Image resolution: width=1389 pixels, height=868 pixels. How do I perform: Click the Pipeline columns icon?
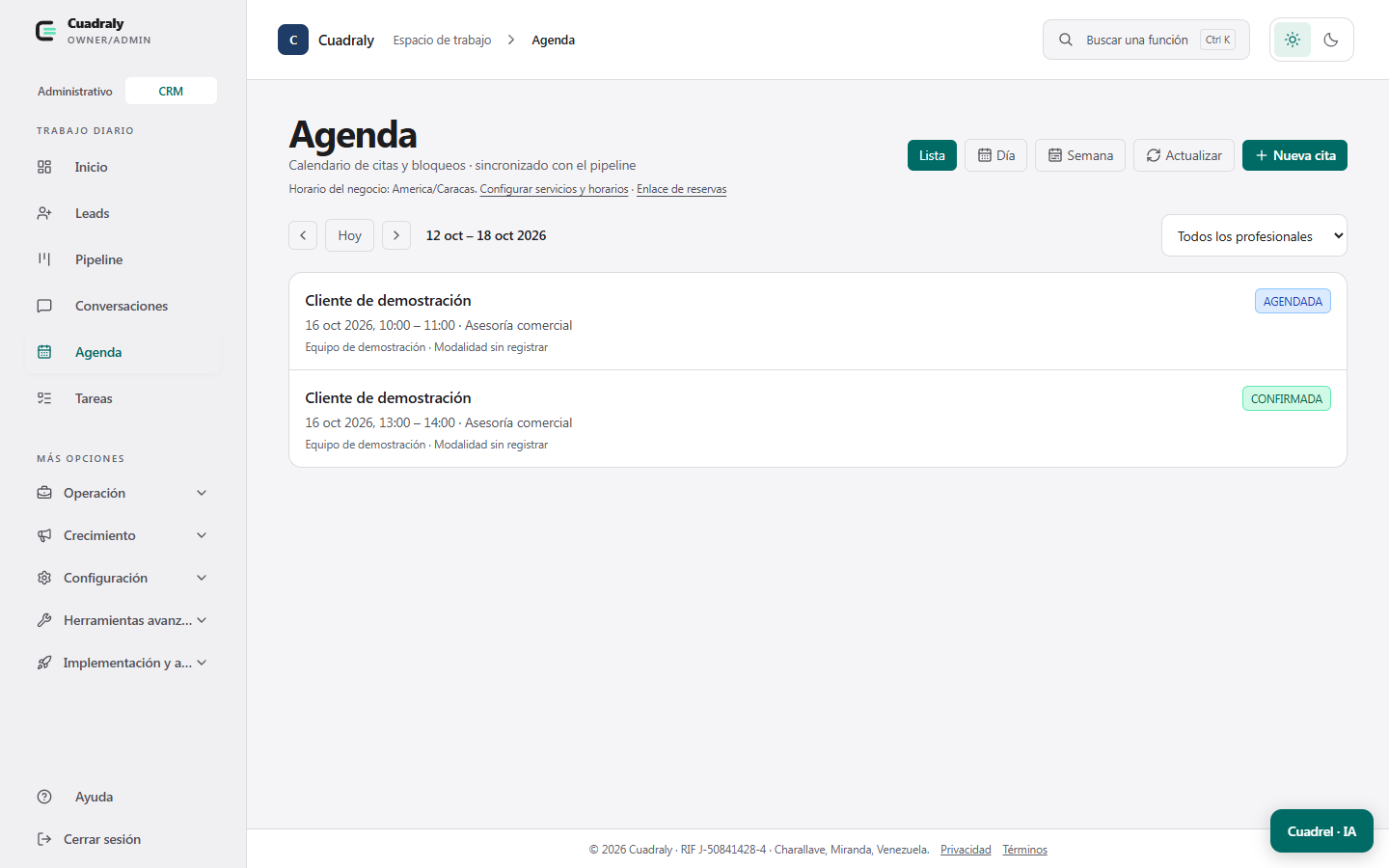pyautogui.click(x=44, y=259)
